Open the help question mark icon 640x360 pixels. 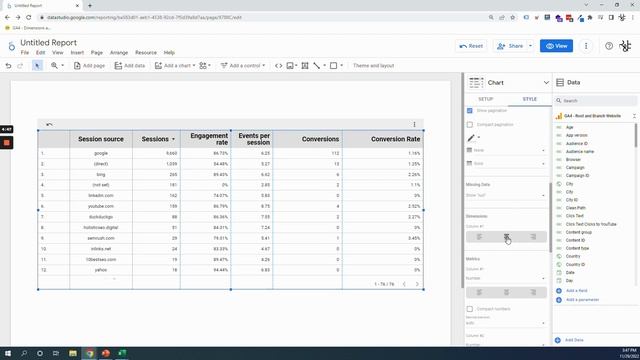pyautogui.click(x=609, y=46)
